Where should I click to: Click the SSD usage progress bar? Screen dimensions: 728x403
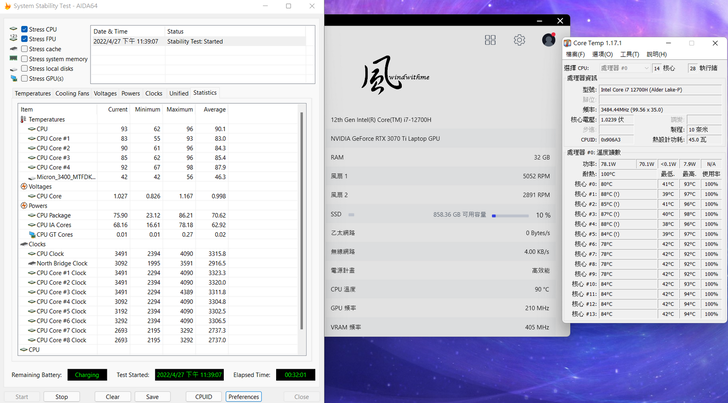coord(511,215)
